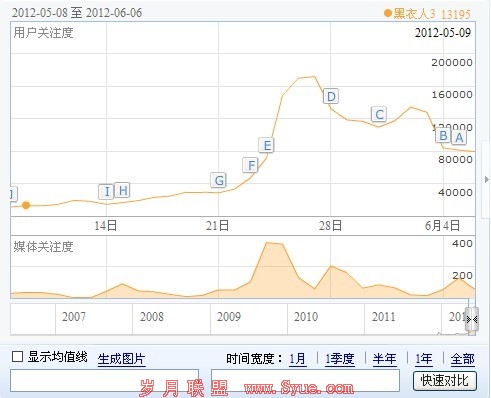Click the 21日 axis label
The width and height of the screenshot is (491, 398).
click(217, 226)
